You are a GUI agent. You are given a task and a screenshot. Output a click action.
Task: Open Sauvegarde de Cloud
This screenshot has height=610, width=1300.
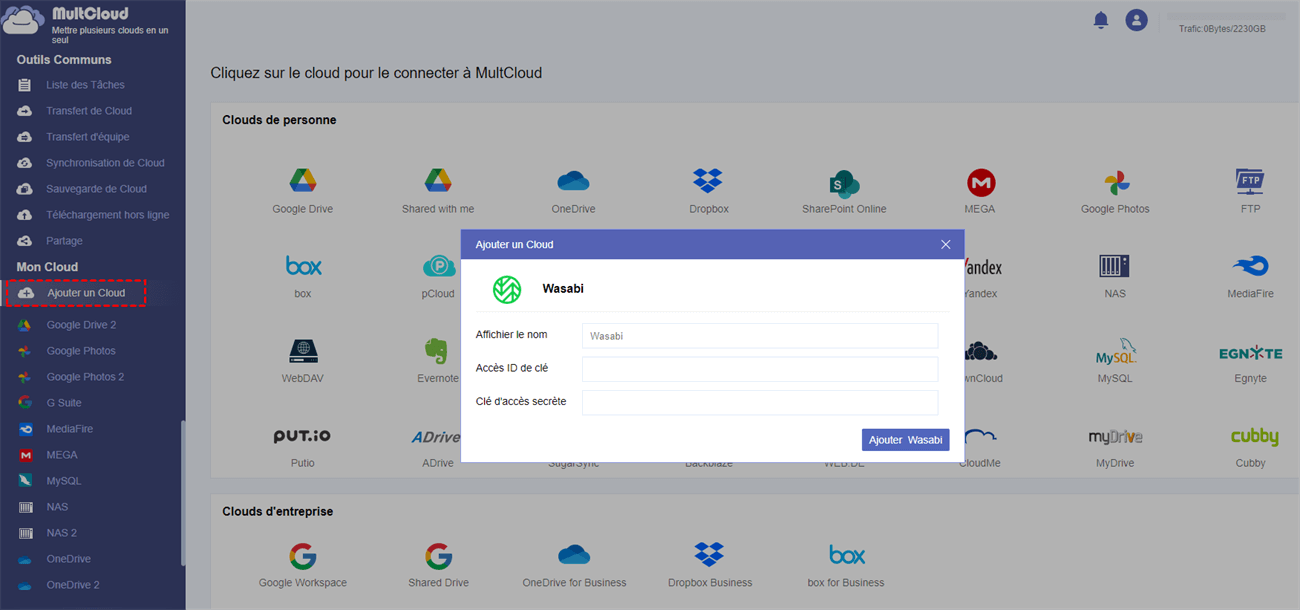point(96,189)
